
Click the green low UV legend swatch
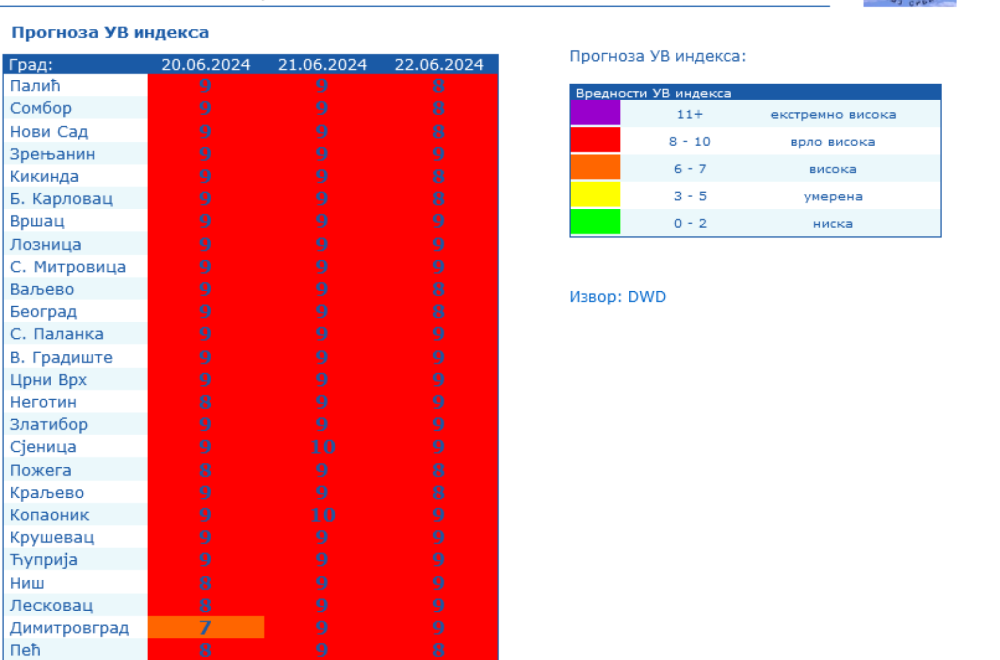(x=595, y=222)
